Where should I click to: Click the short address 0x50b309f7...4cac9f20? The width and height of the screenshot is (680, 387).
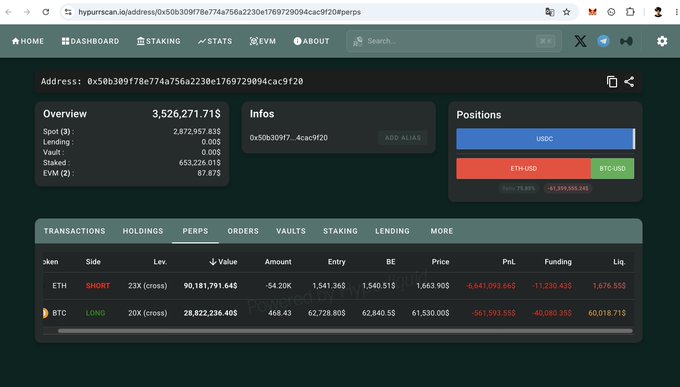[x=288, y=138]
